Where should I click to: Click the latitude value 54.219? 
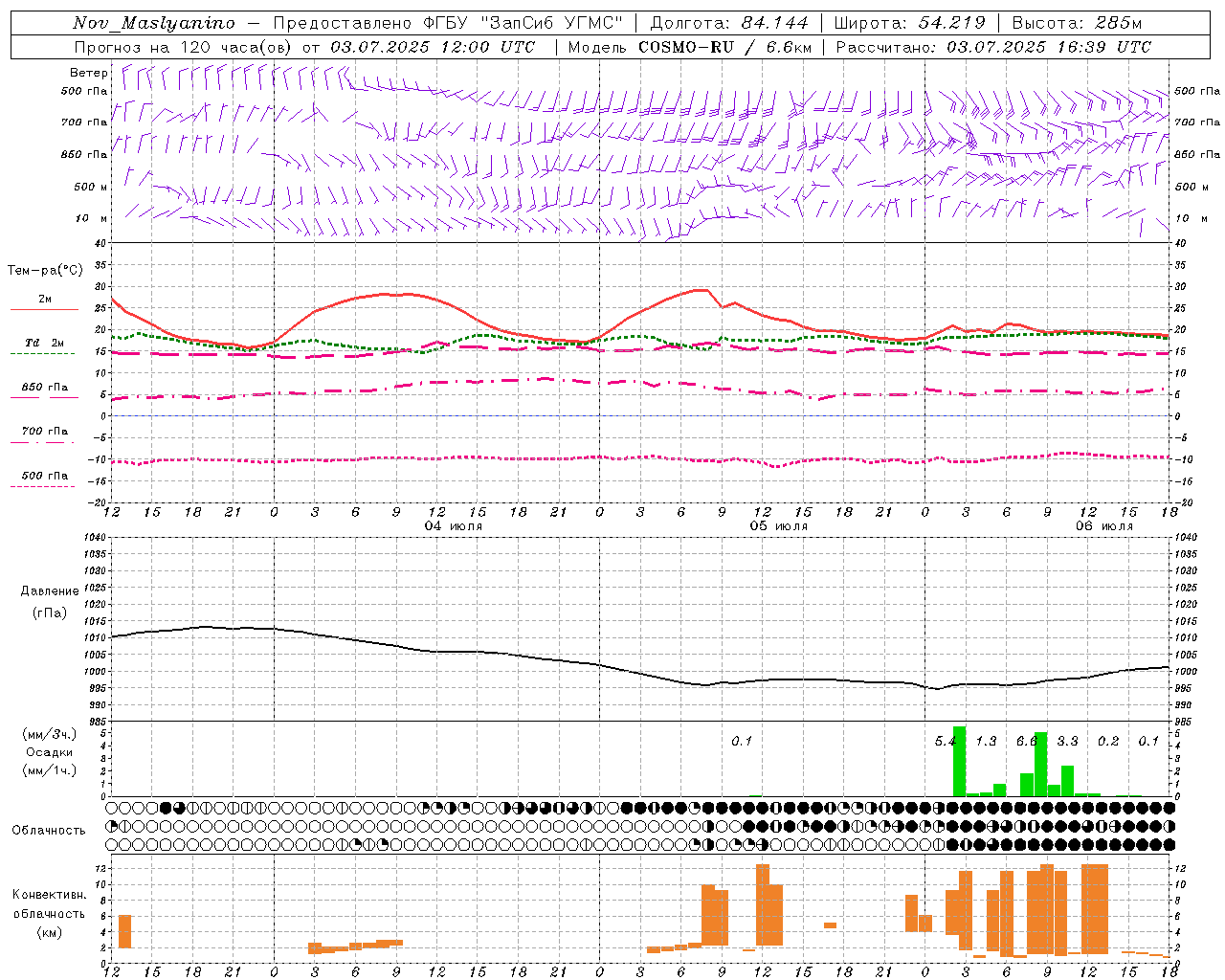[952, 23]
